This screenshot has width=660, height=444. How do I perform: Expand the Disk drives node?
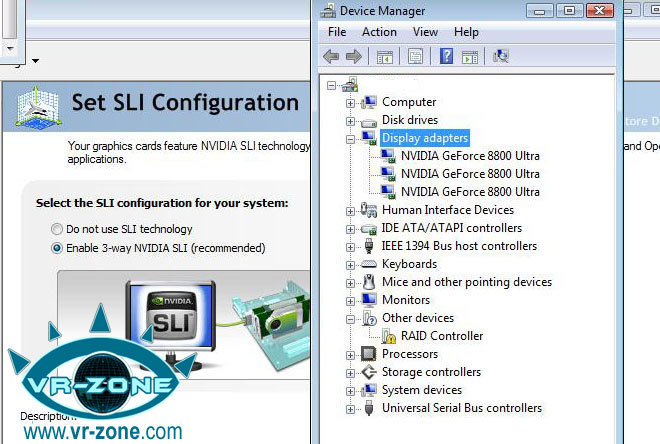pyautogui.click(x=350, y=120)
